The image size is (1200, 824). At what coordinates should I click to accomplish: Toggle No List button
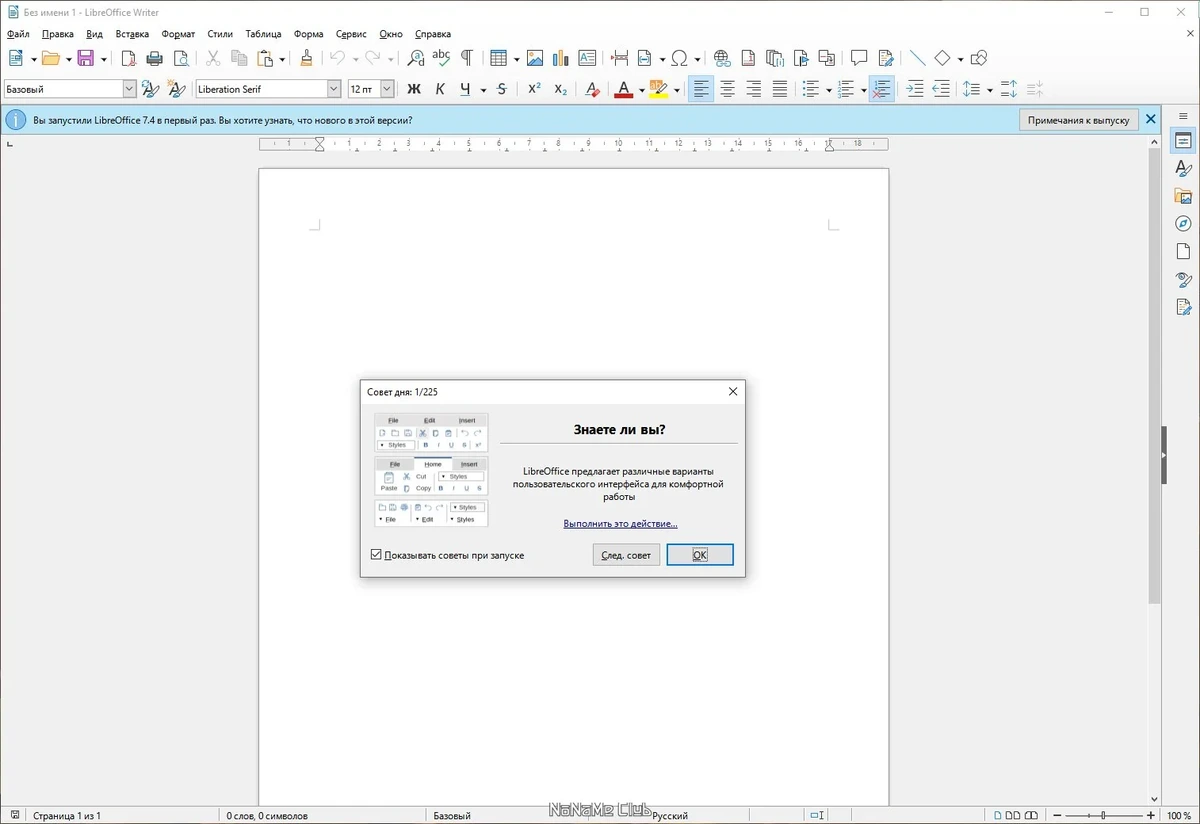coord(881,89)
